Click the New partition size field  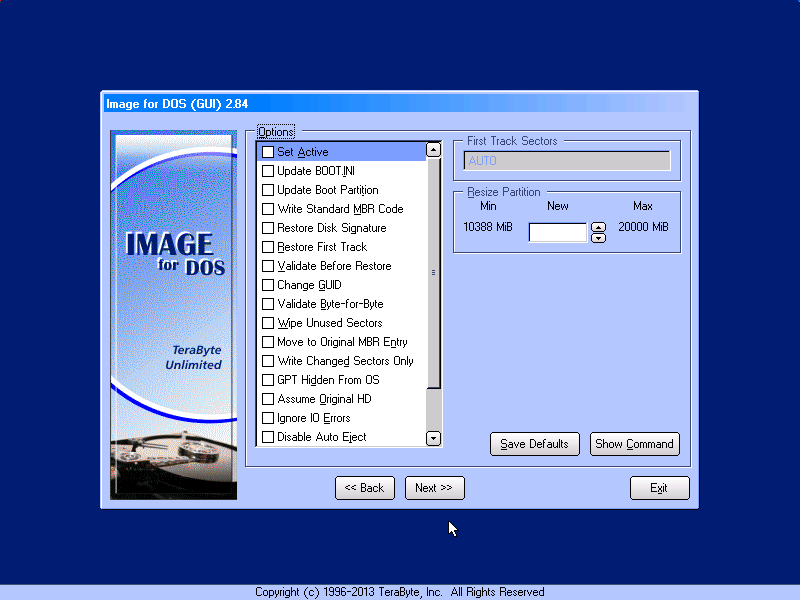557,232
